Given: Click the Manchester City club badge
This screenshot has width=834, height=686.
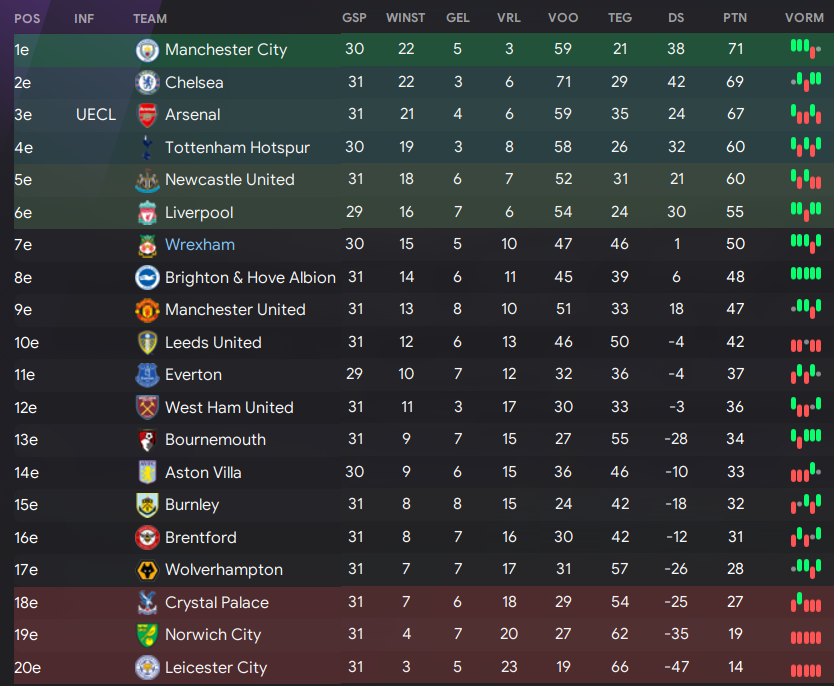Looking at the screenshot, I should tap(147, 50).
